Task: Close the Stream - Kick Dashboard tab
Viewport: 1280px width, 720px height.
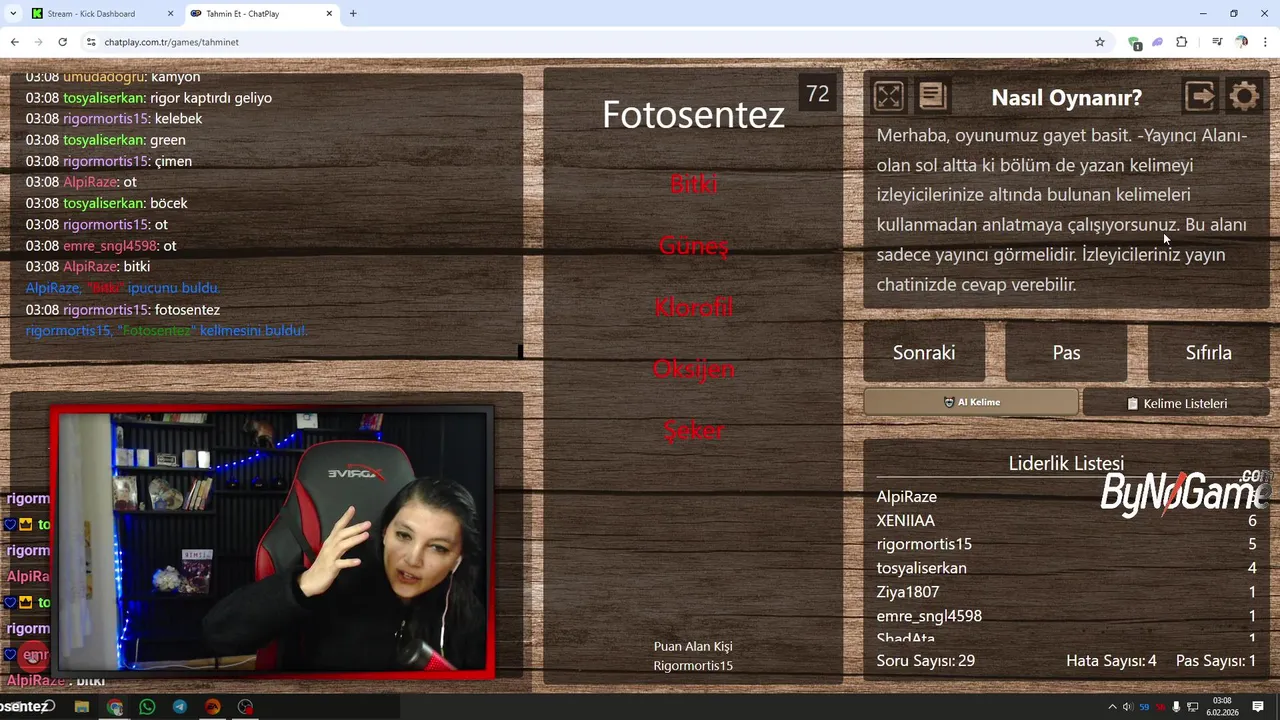Action: coord(170,14)
